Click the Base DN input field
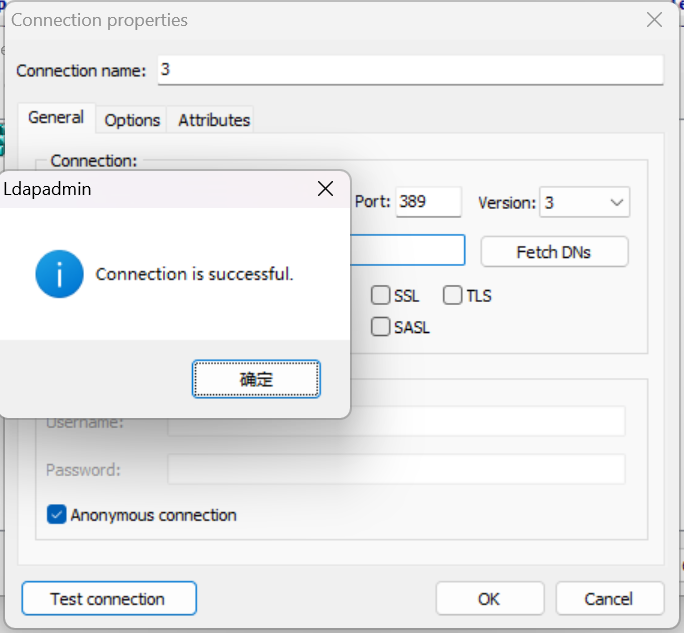Image resolution: width=684 pixels, height=633 pixels. [408, 250]
